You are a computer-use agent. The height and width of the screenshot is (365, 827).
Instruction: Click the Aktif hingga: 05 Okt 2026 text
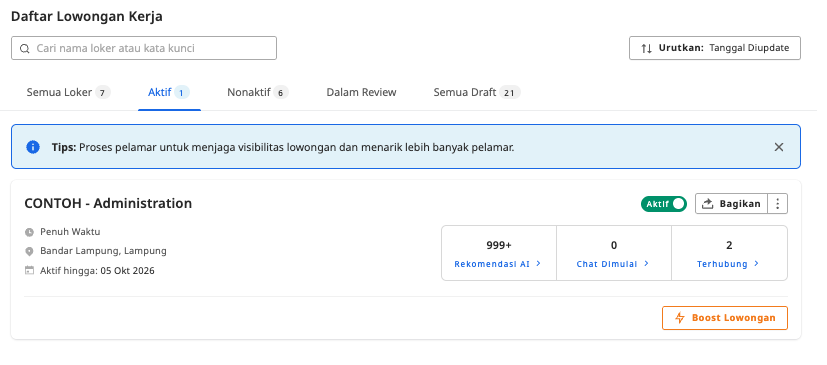coord(98,271)
